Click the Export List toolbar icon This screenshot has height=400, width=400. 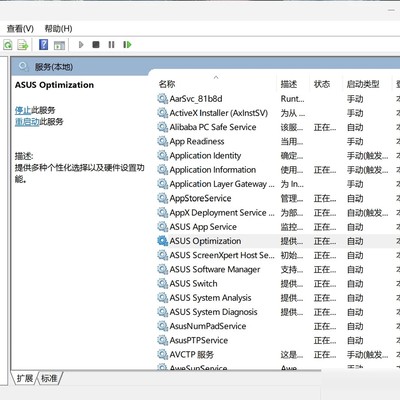[x=23, y=45]
